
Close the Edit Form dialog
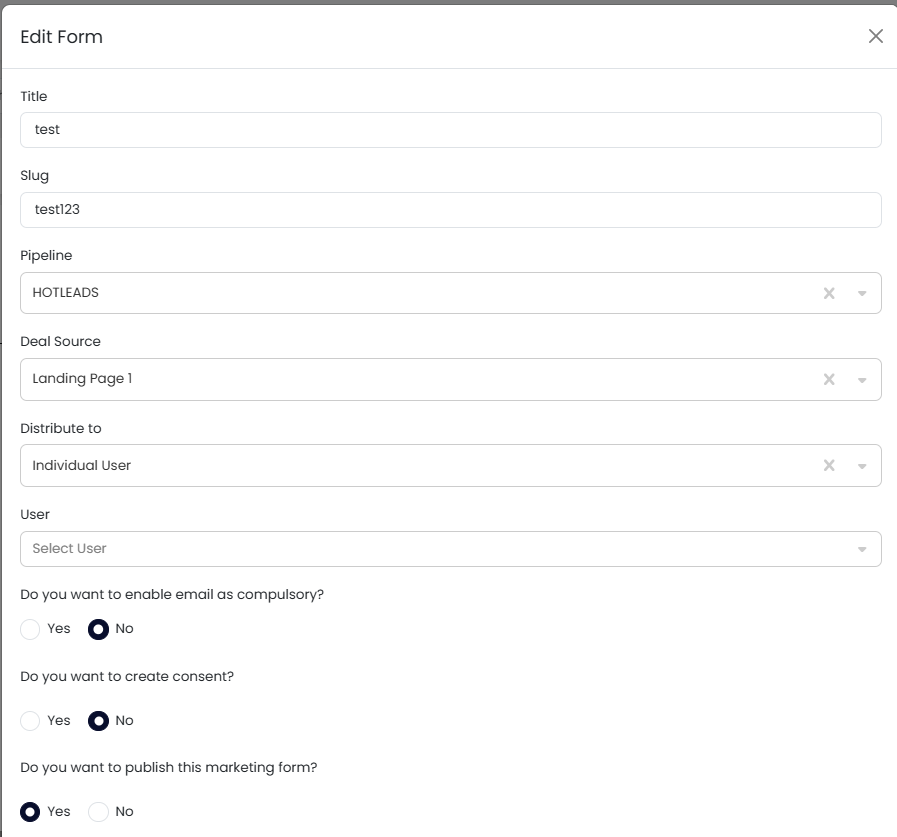pos(875,36)
